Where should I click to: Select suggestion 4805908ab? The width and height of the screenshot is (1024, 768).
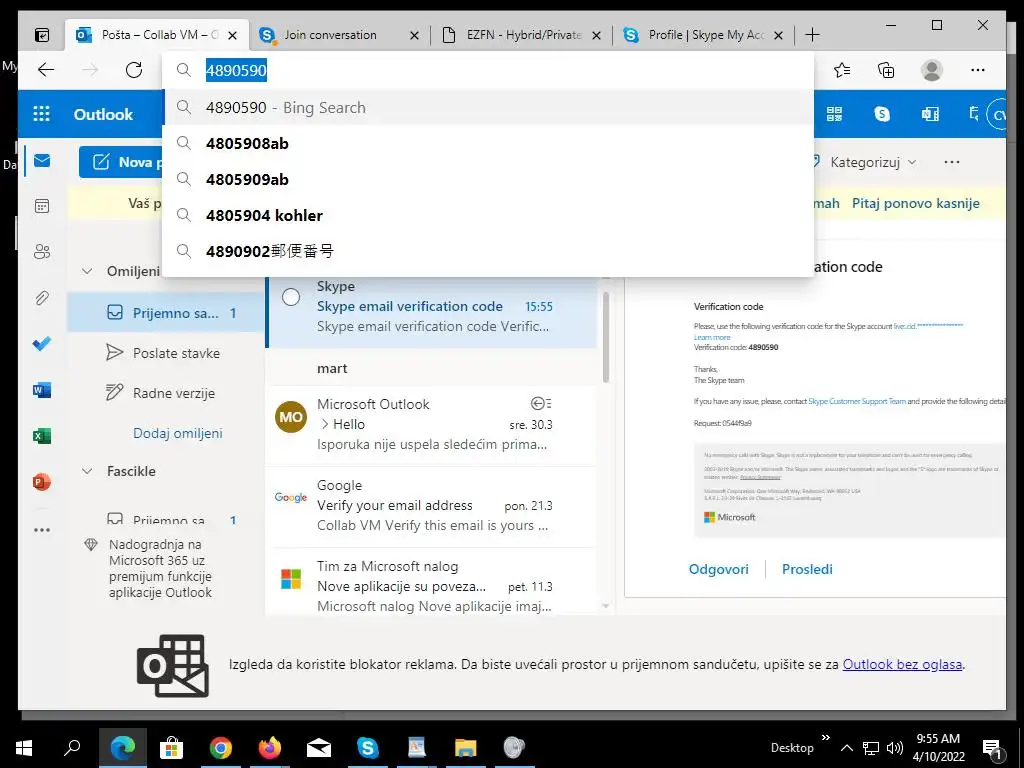[489, 144]
